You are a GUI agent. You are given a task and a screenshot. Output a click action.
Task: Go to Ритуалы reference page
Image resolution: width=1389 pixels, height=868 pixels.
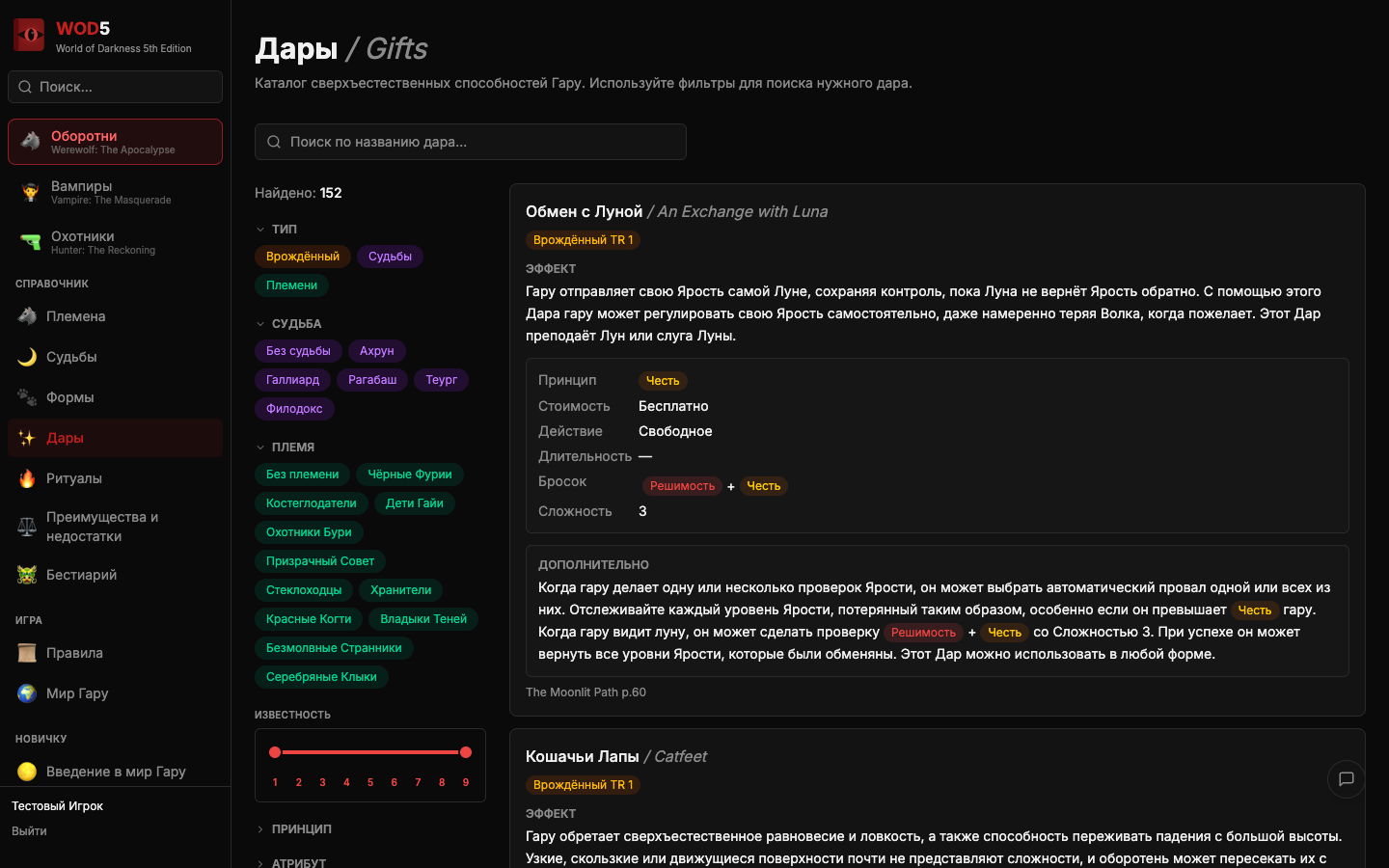pyautogui.click(x=115, y=478)
